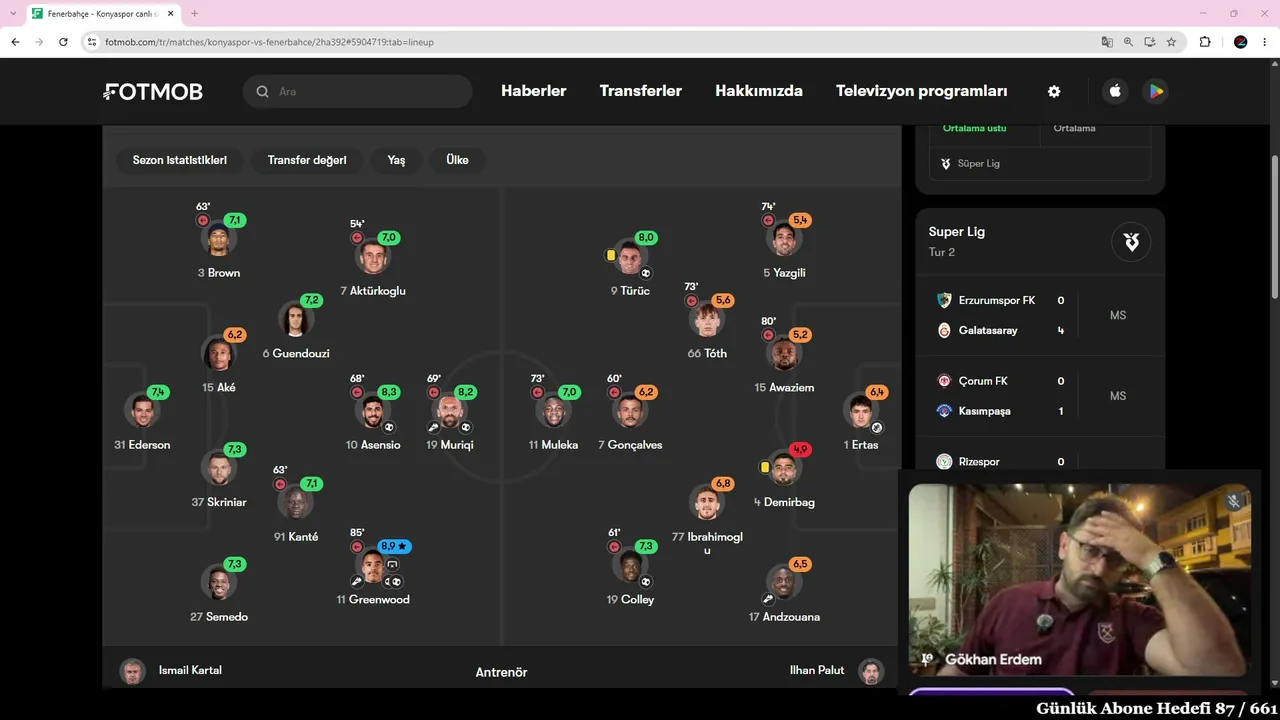Open the Çorum FK vs Kasımpaşa match

click(x=1040, y=396)
